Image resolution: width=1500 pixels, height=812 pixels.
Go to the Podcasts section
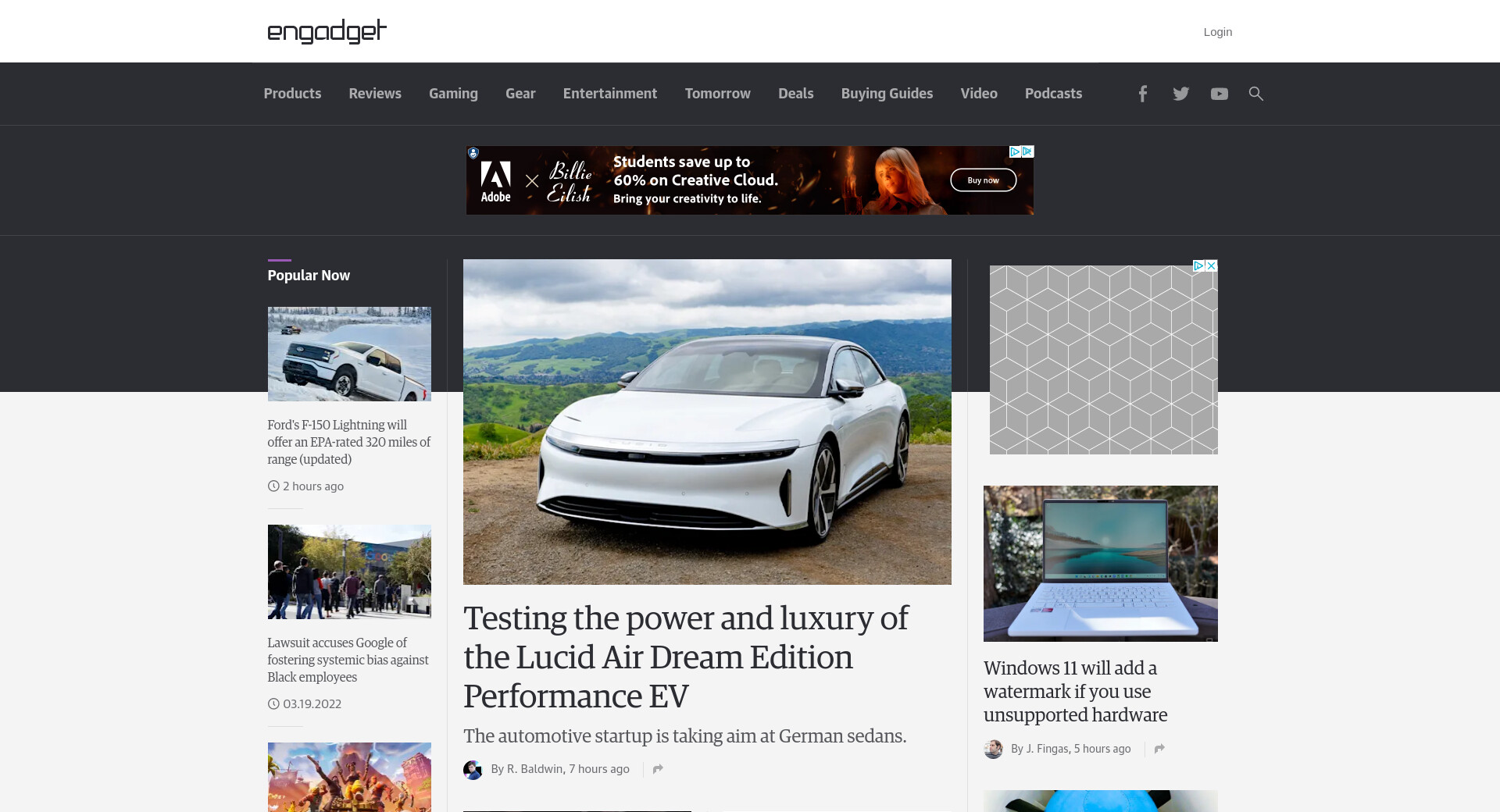pyautogui.click(x=1054, y=94)
